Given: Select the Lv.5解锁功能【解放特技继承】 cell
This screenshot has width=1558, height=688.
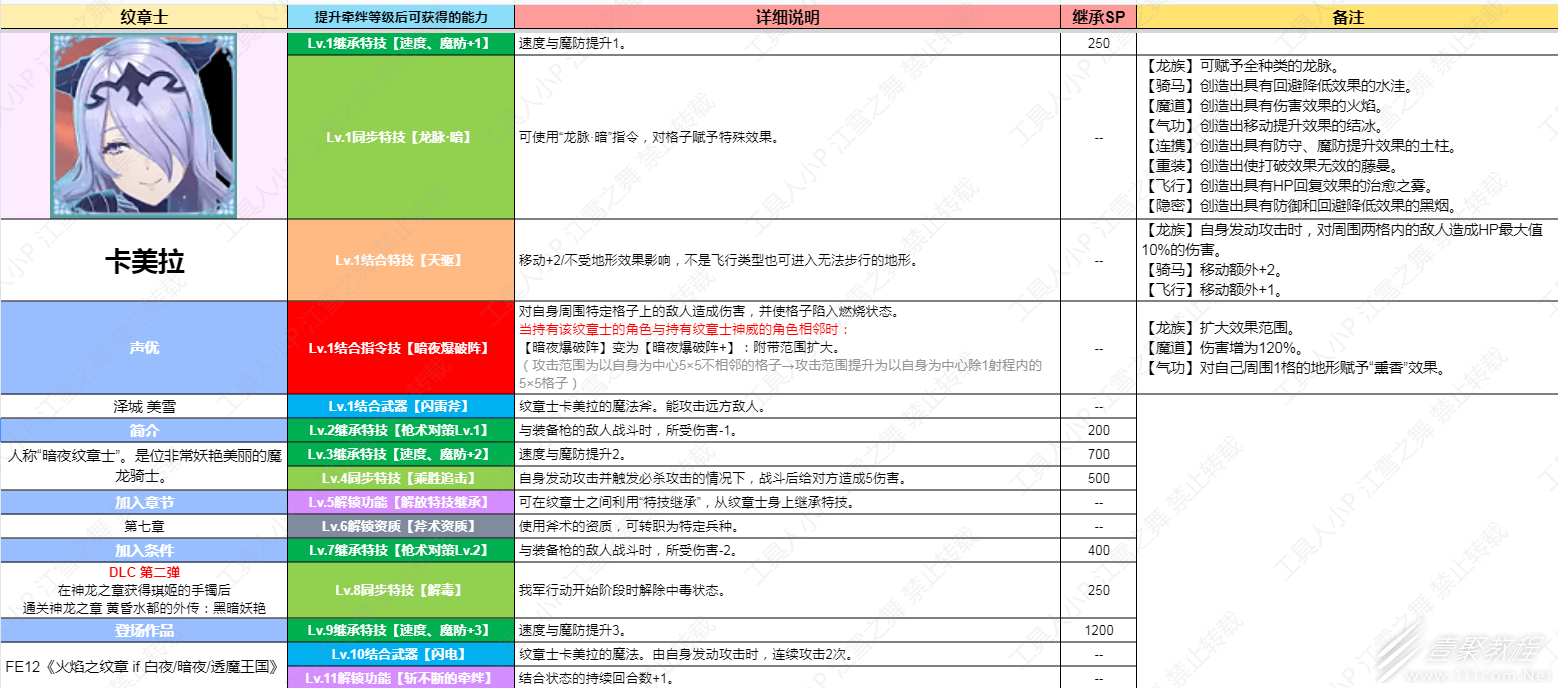Looking at the screenshot, I should tap(401, 502).
